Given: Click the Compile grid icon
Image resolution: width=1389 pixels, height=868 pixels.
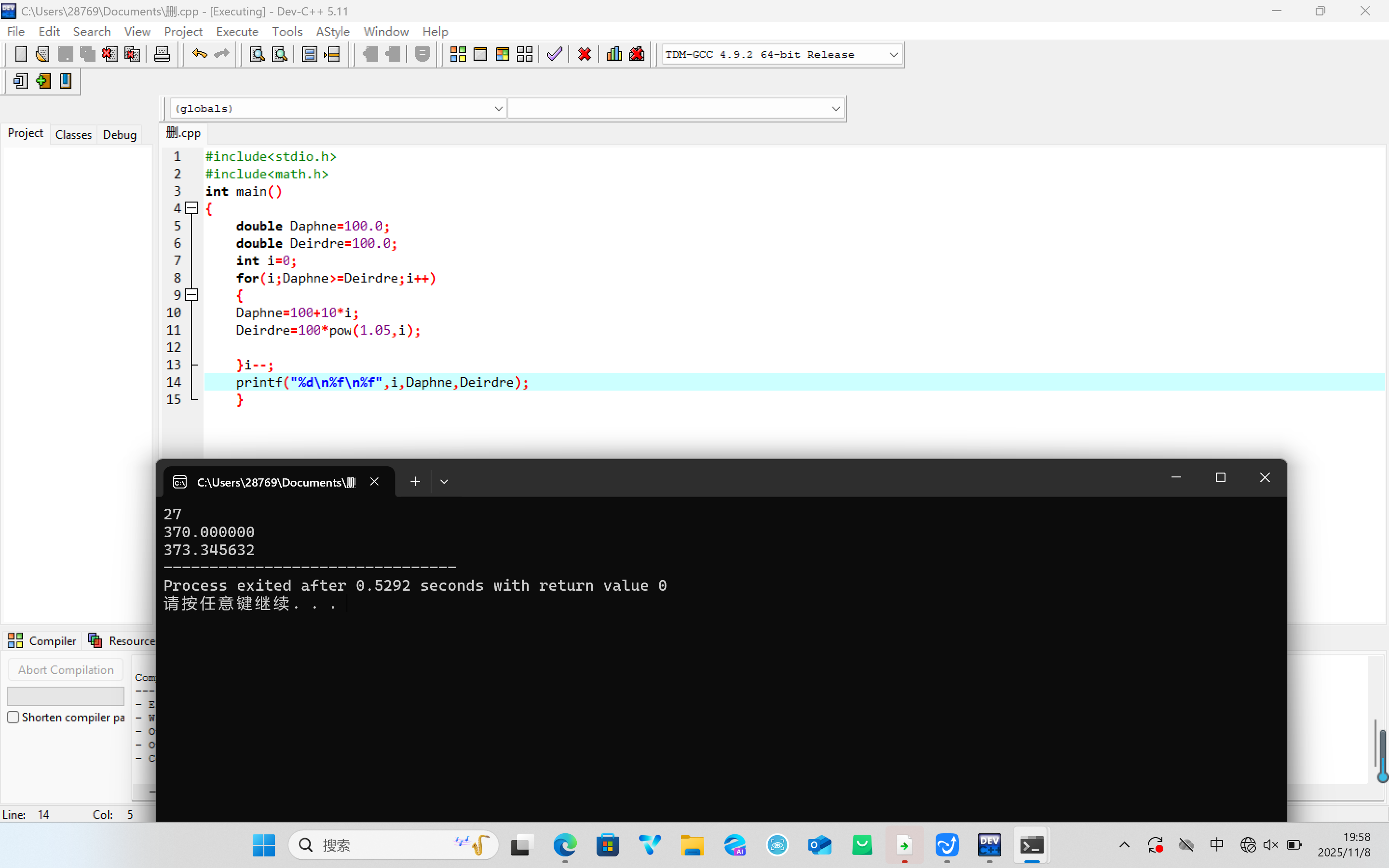Looking at the screenshot, I should pyautogui.click(x=457, y=54).
